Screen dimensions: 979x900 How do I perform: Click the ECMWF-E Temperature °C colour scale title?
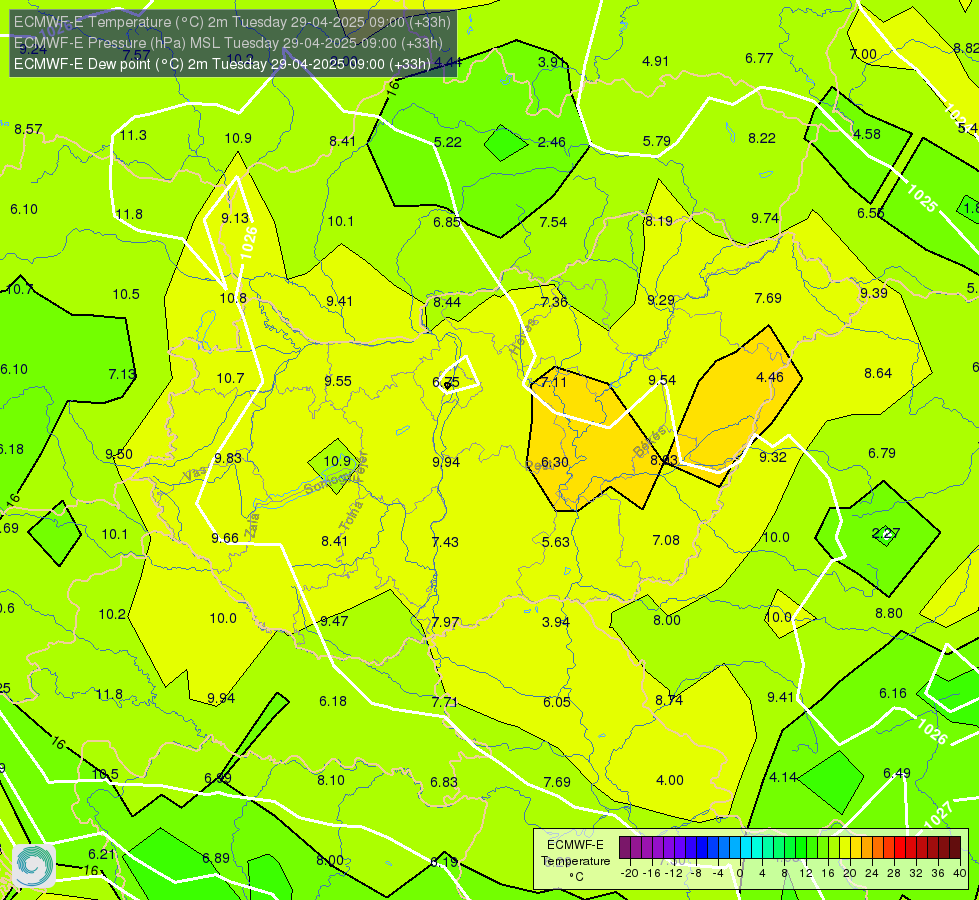point(575,861)
